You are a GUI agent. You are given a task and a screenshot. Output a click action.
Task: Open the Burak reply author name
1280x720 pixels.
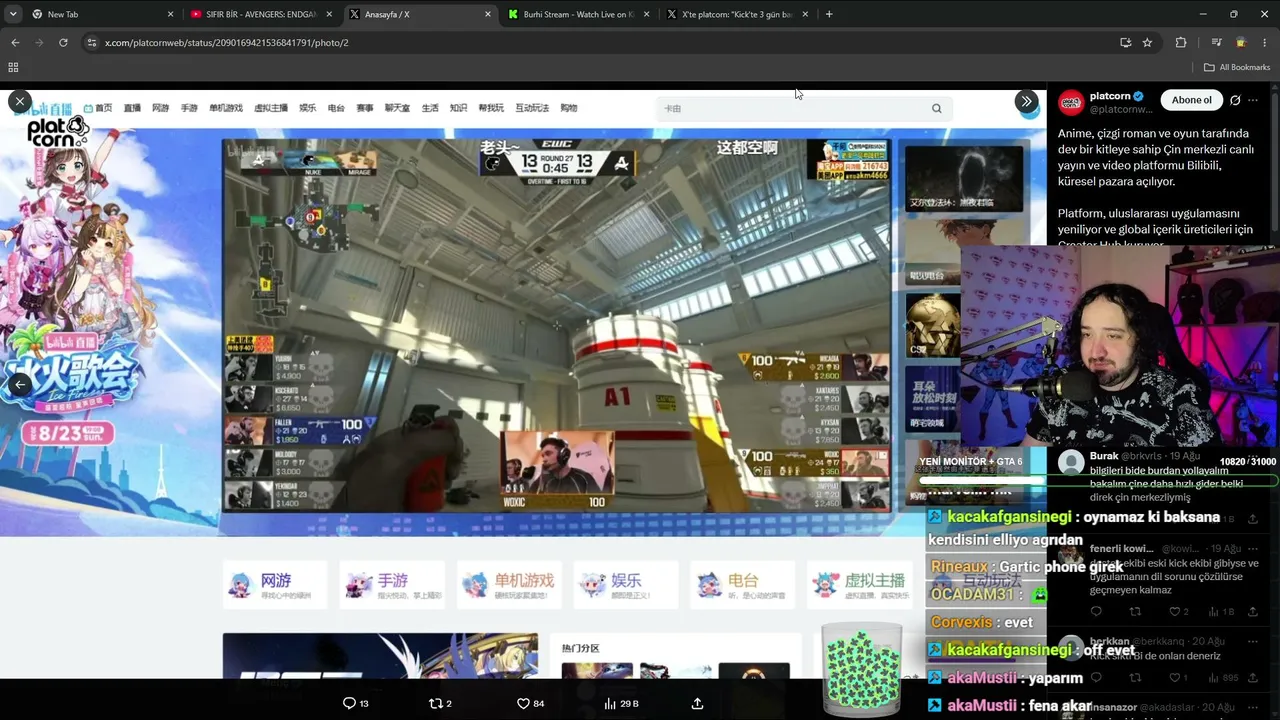1104,456
